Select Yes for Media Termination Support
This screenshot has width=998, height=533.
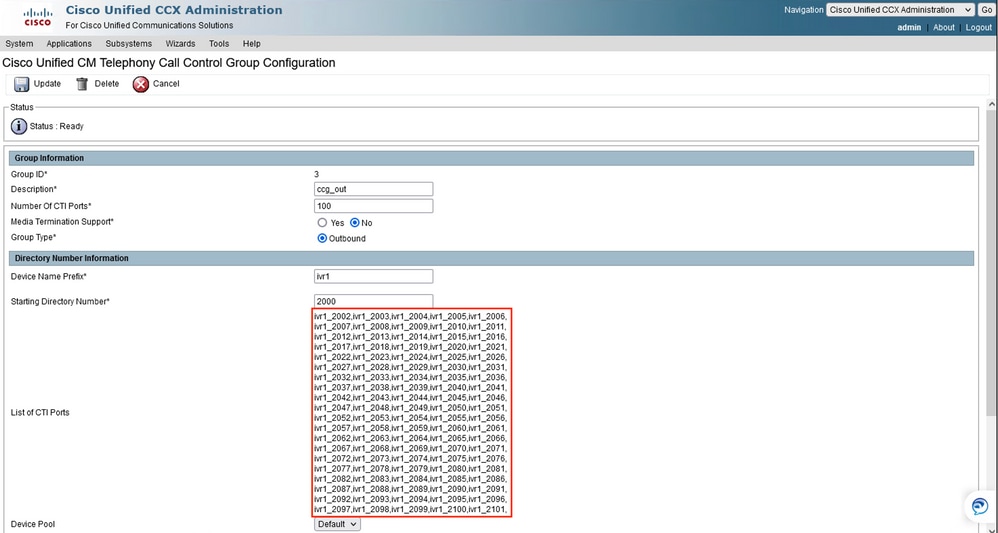322,223
